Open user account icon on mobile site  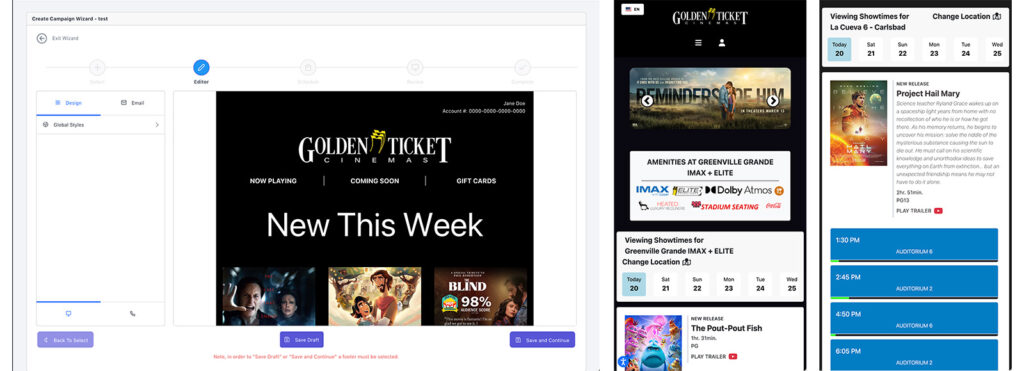click(722, 42)
